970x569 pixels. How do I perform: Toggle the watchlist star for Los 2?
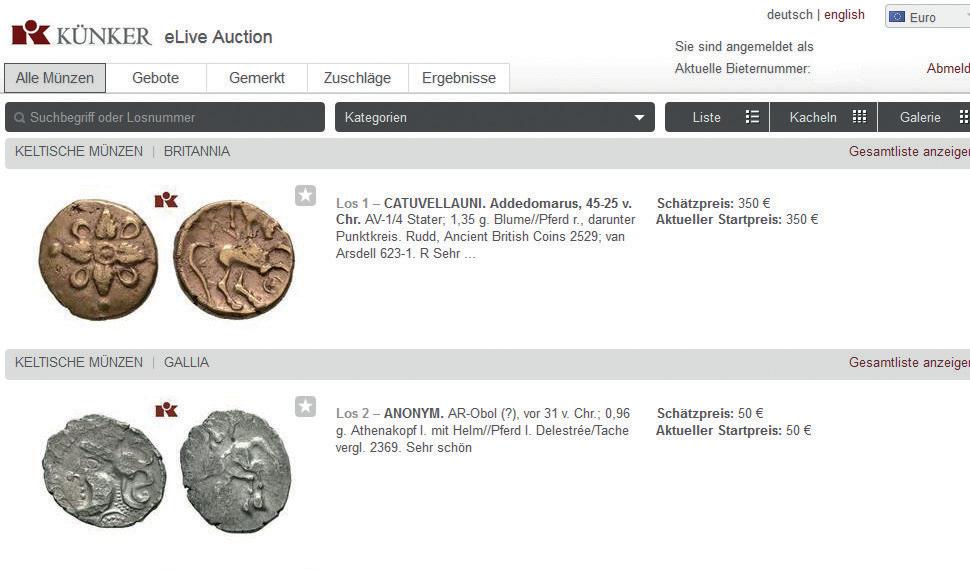305,406
